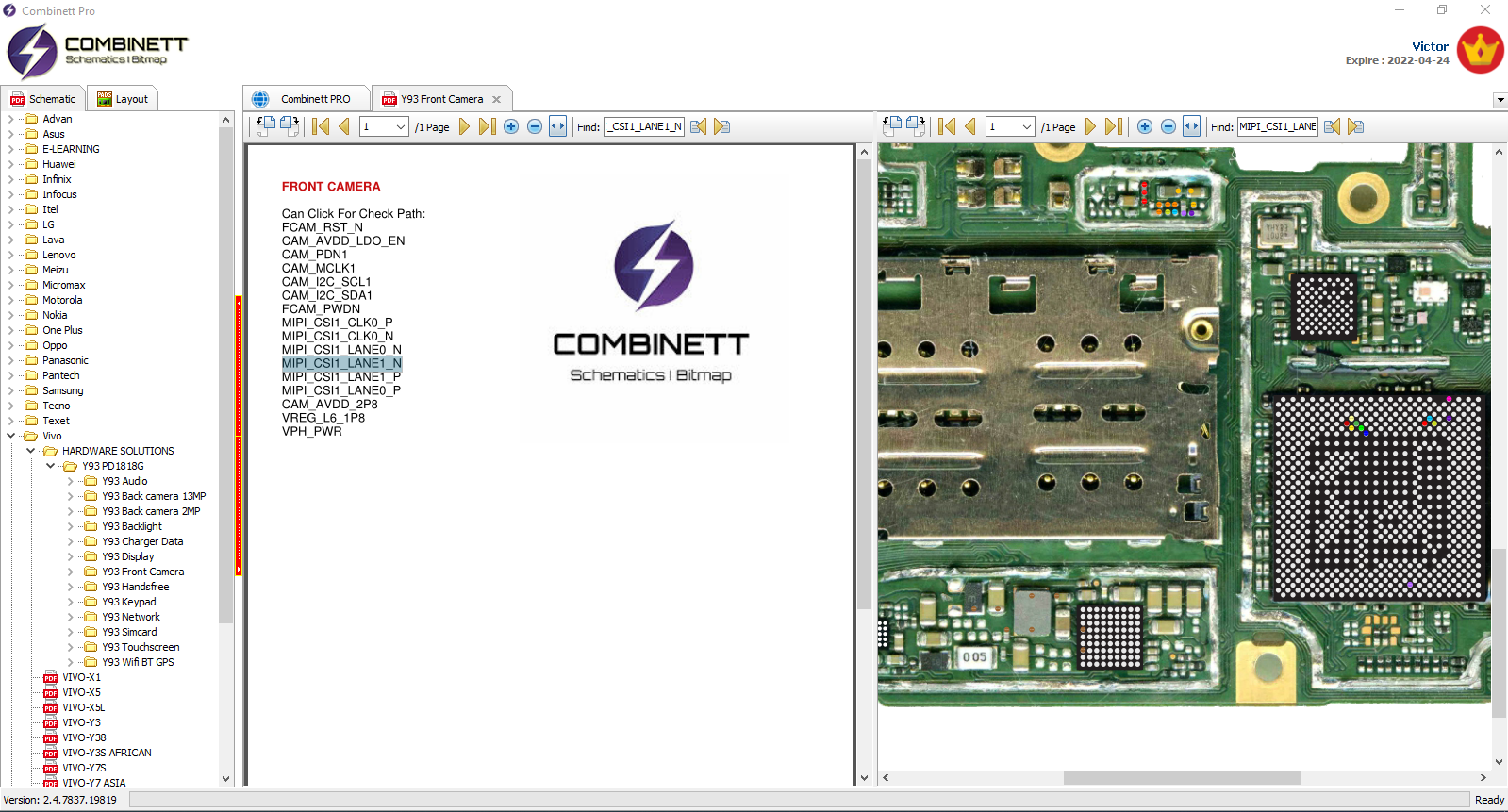
Task: Select the Y93 Wifi BT GPS folder
Action: (138, 662)
